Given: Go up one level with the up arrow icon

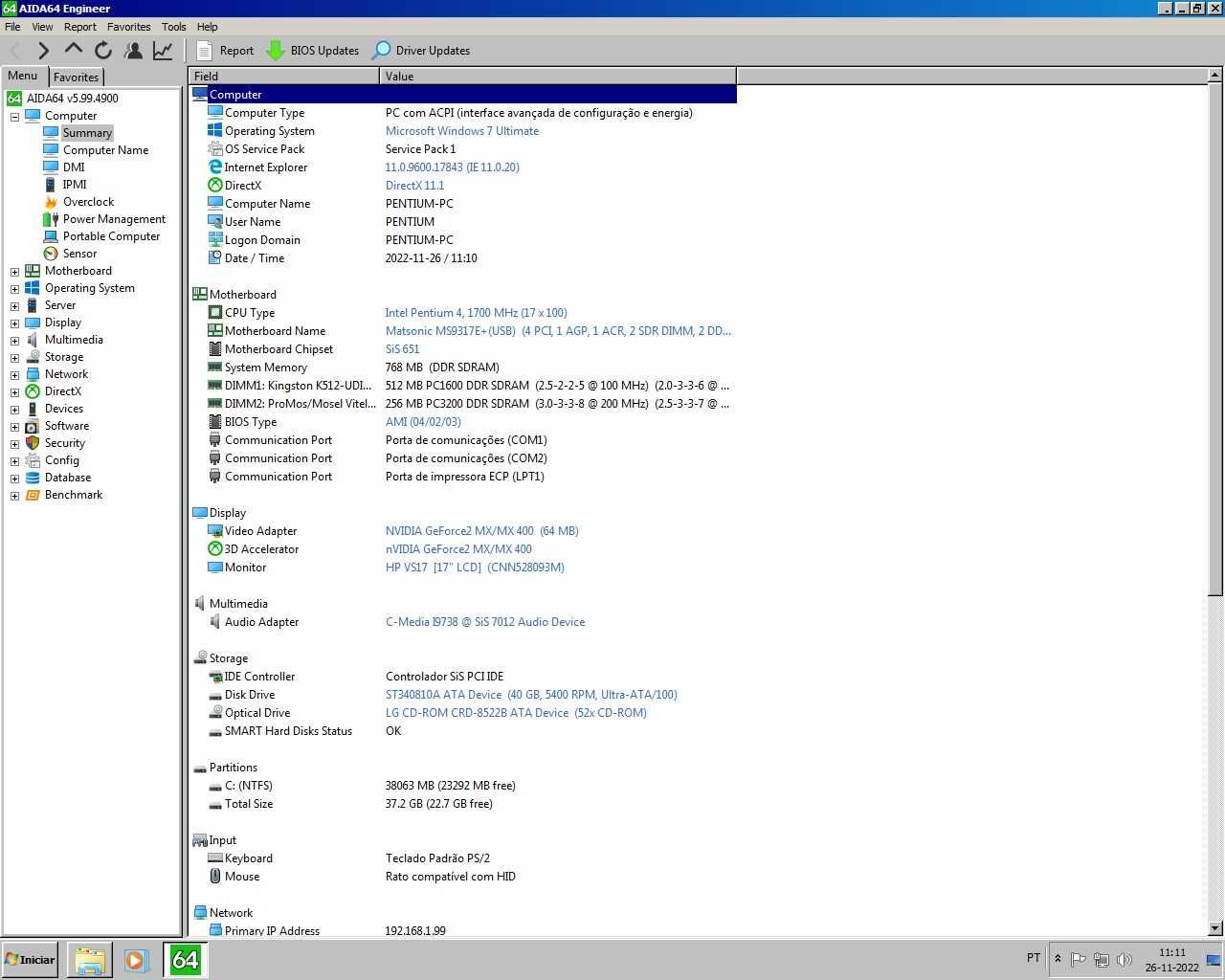Looking at the screenshot, I should click(x=74, y=50).
